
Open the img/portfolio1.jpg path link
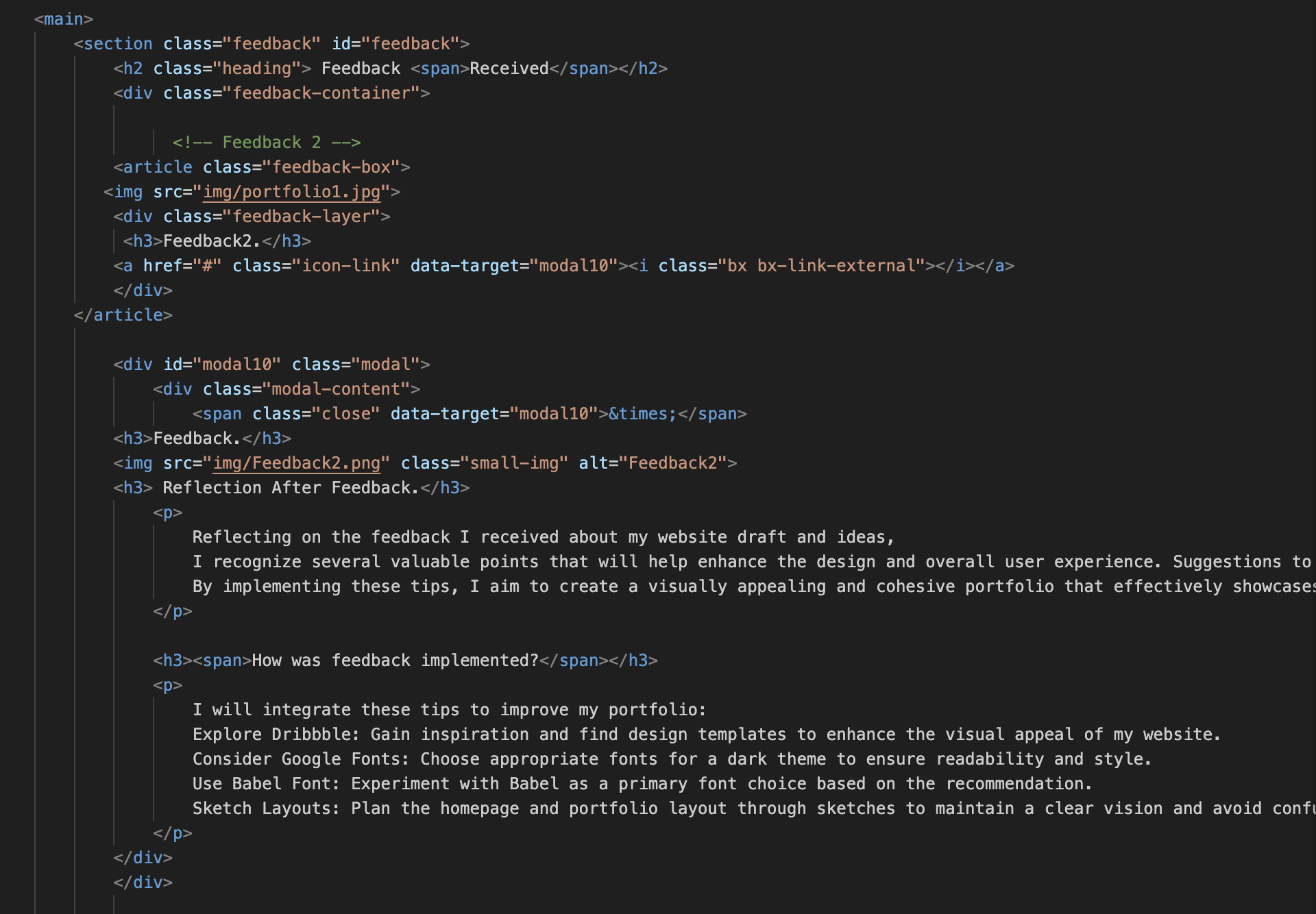click(x=291, y=192)
